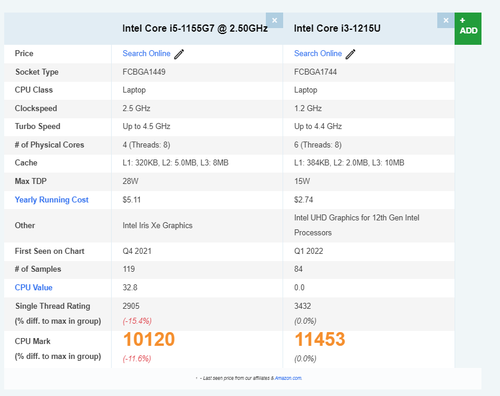The width and height of the screenshot is (500, 396).
Task: Click the 4 (Threads: 8) cores value
Action: [x=146, y=145]
